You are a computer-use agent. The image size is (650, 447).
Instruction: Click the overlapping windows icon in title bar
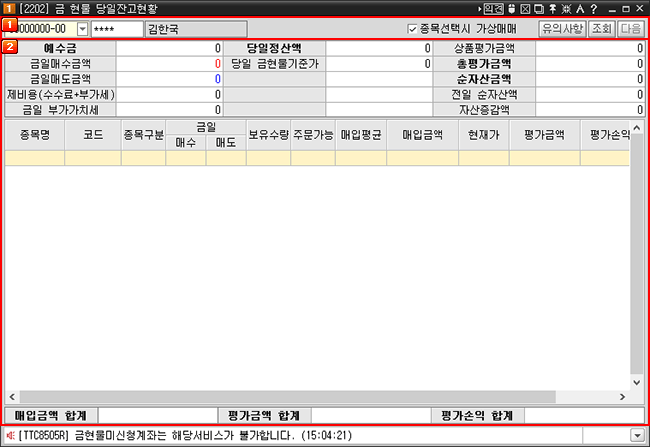pyautogui.click(x=539, y=9)
